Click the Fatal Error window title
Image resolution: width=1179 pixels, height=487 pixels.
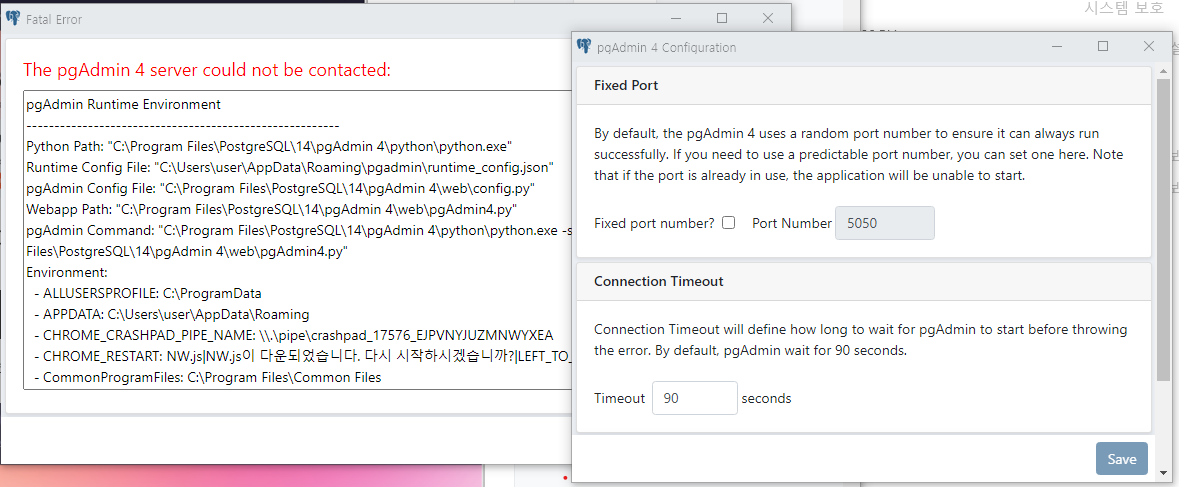tap(53, 20)
